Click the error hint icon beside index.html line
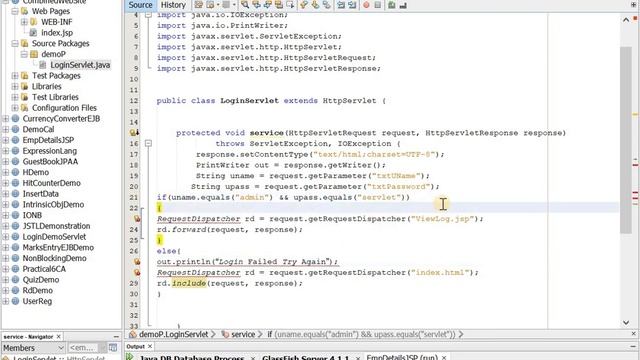Image resolution: width=640 pixels, height=360 pixels. pos(137,272)
